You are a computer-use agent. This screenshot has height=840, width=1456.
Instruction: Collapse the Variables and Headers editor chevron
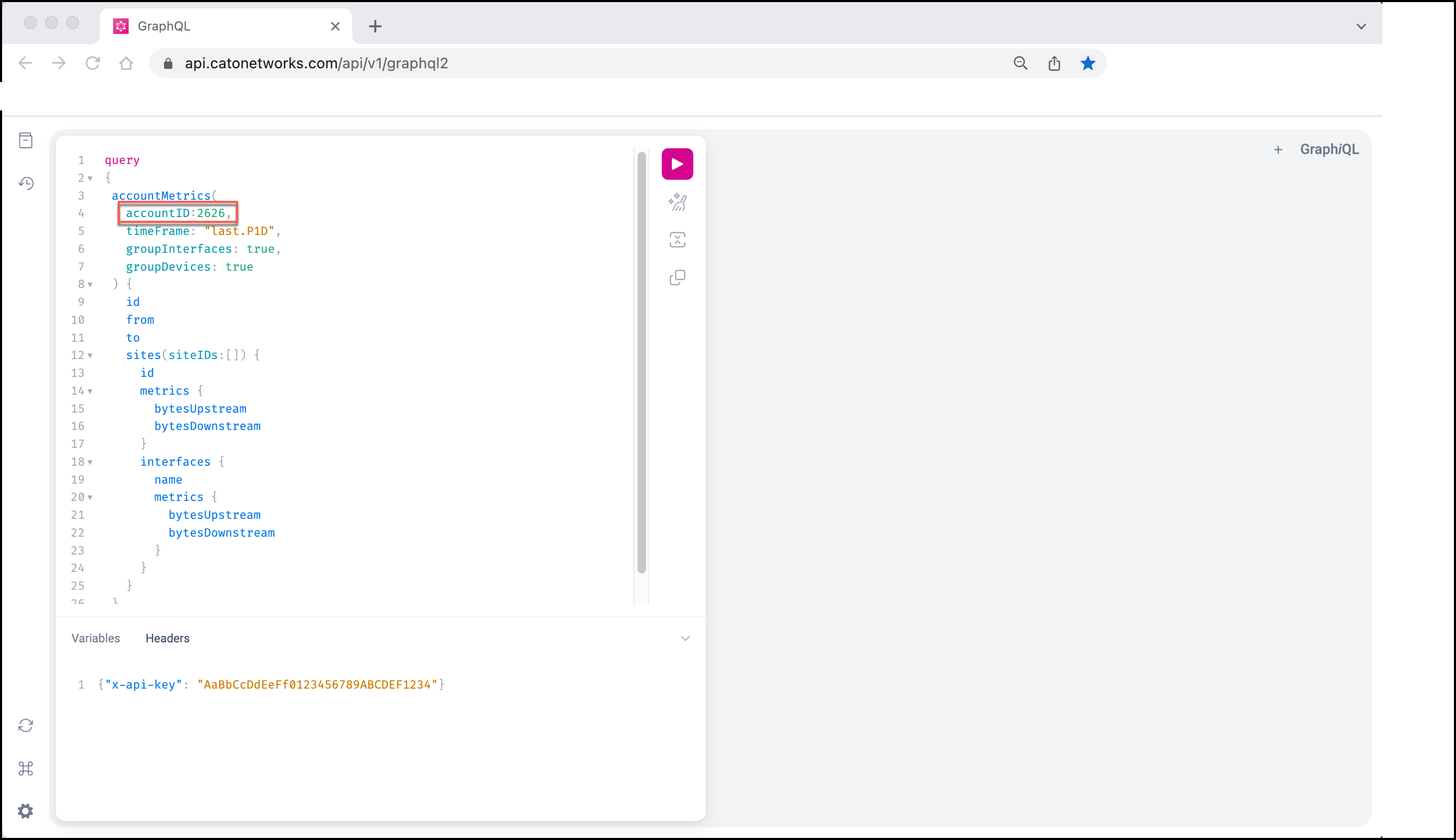pos(685,639)
